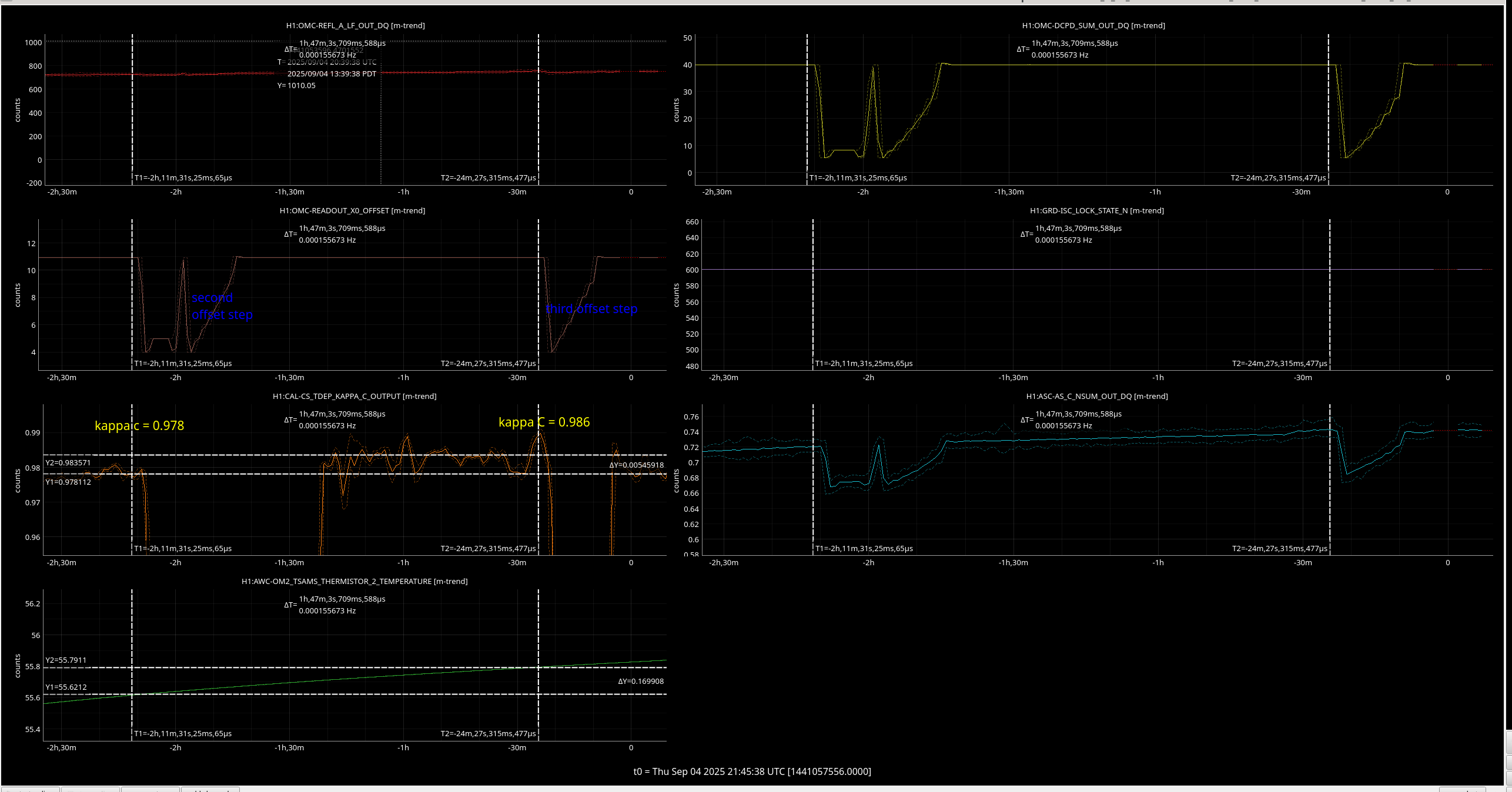This screenshot has width=1512, height=792.
Task: Click the H1:GRD-ISC_LOCK_STATE_N plot title
Action: 1096,210
